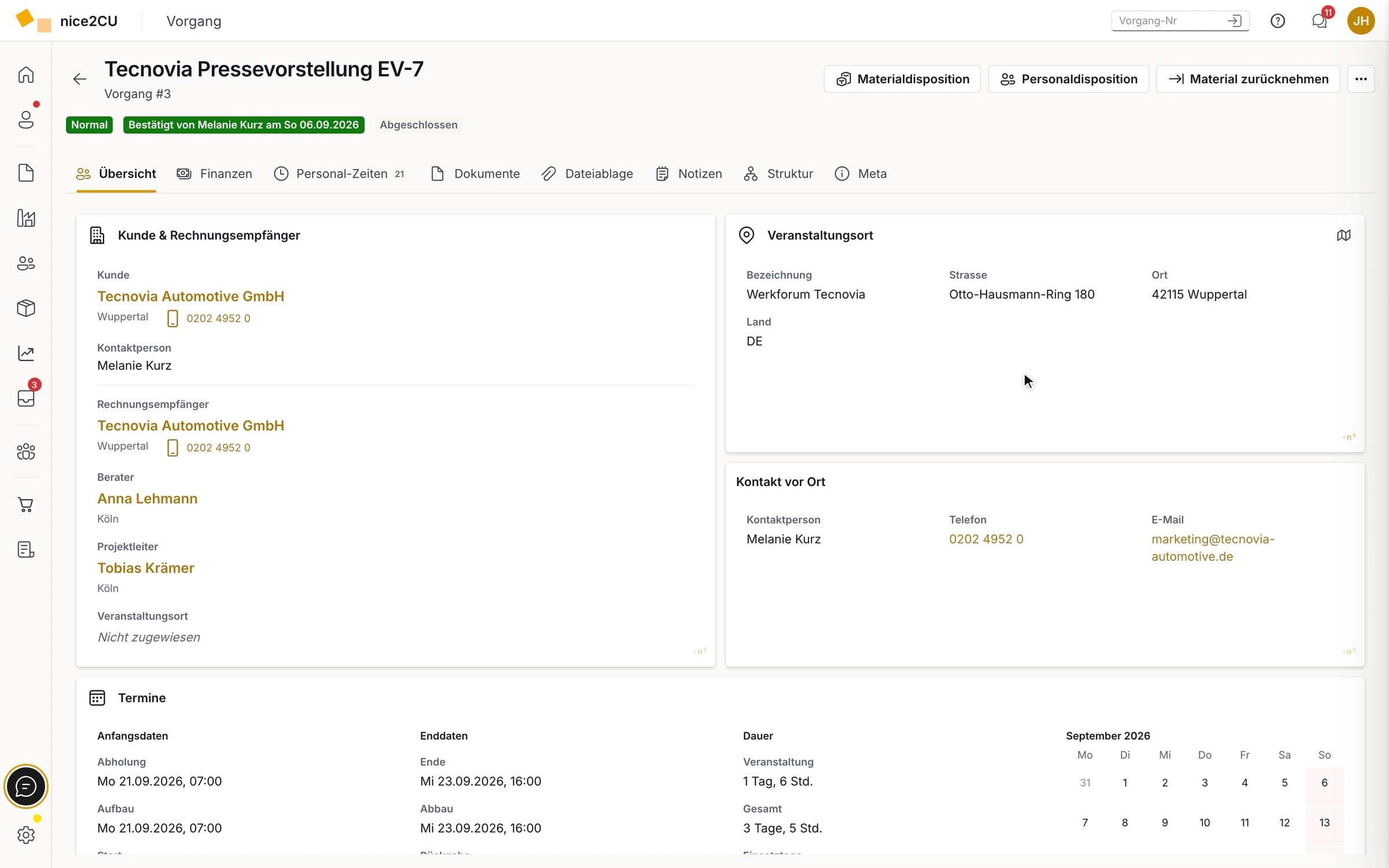Open Projektleiter Tobias Krämer
This screenshot has height=868, width=1389.
(x=146, y=568)
